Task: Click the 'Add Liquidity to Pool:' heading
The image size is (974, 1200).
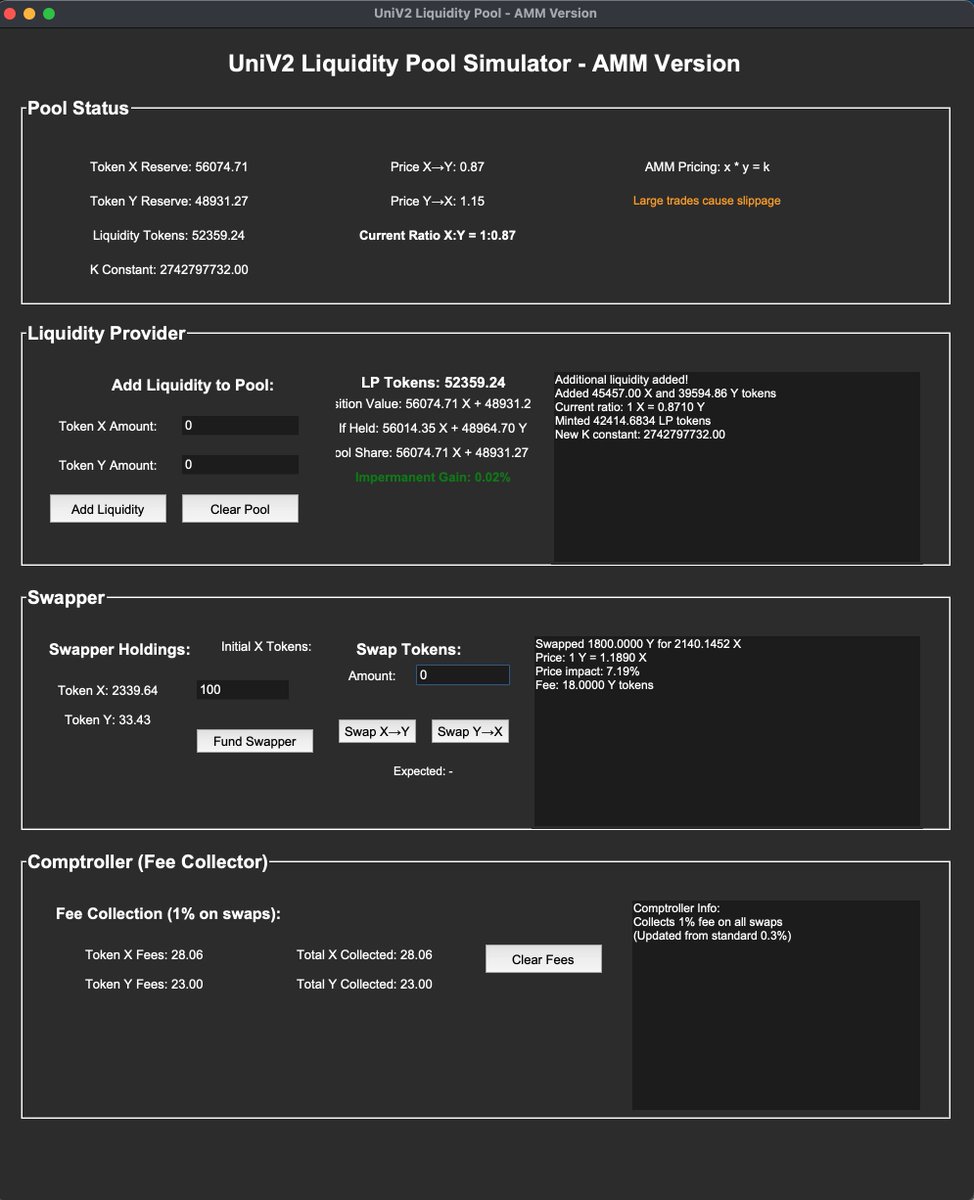Action: [193, 385]
